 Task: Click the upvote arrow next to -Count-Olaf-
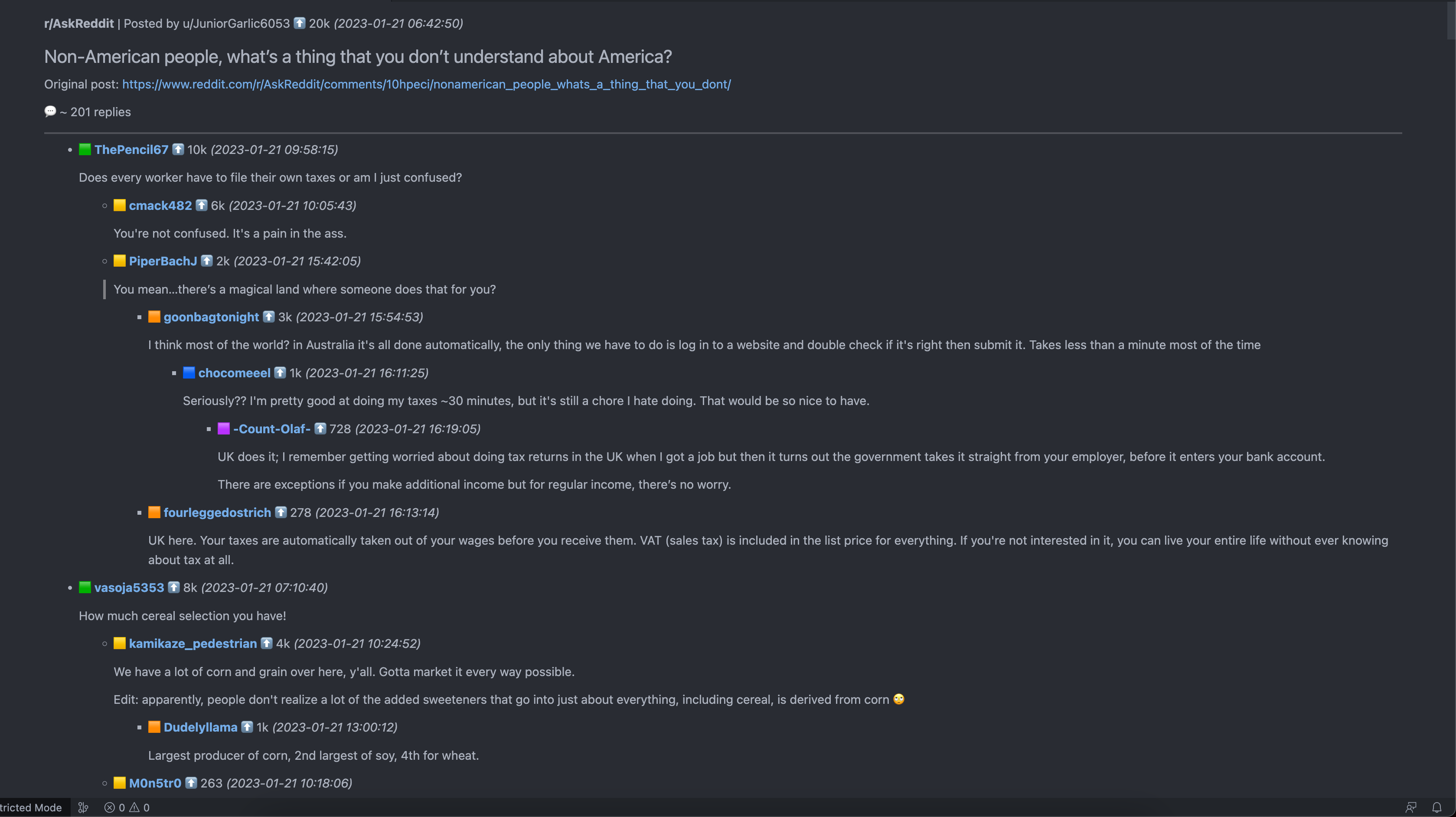[320, 428]
